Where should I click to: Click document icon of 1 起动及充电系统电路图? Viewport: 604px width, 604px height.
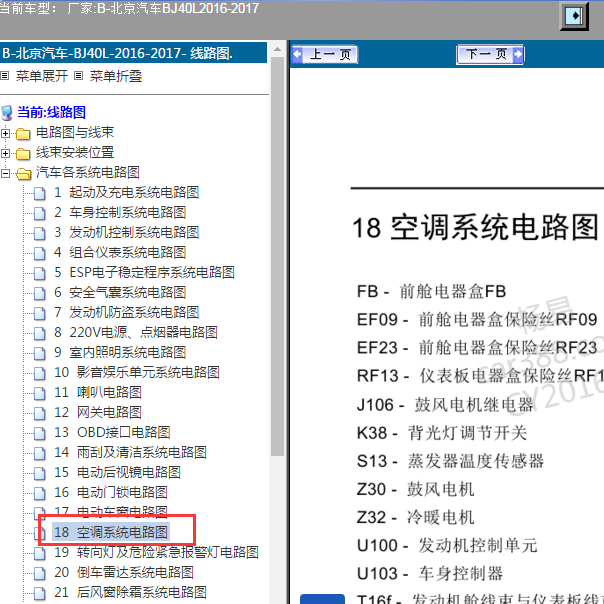tap(39, 193)
